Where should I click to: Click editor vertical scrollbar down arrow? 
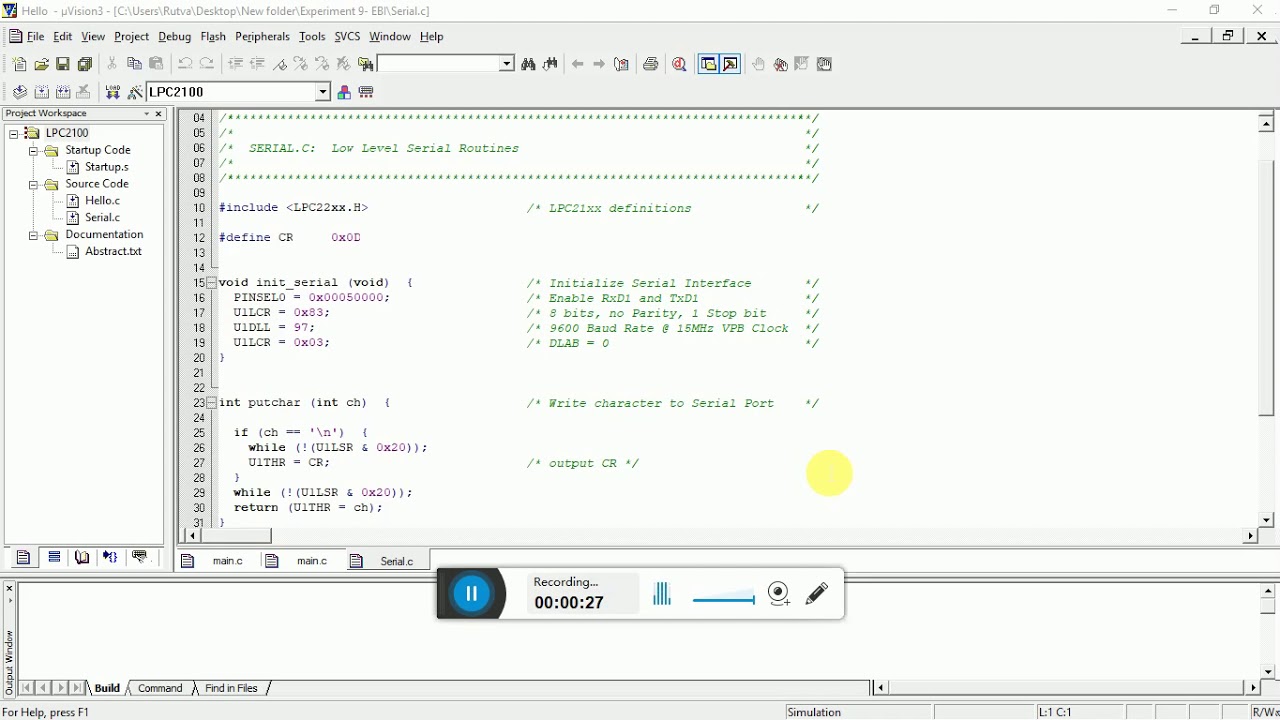[x=1266, y=520]
